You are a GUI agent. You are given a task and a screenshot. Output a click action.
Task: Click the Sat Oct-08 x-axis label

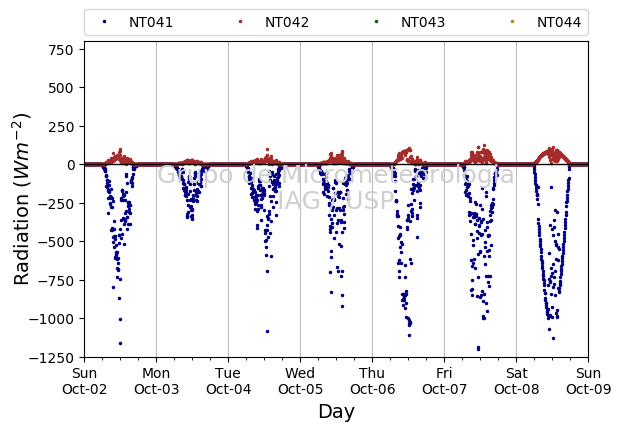(516, 381)
